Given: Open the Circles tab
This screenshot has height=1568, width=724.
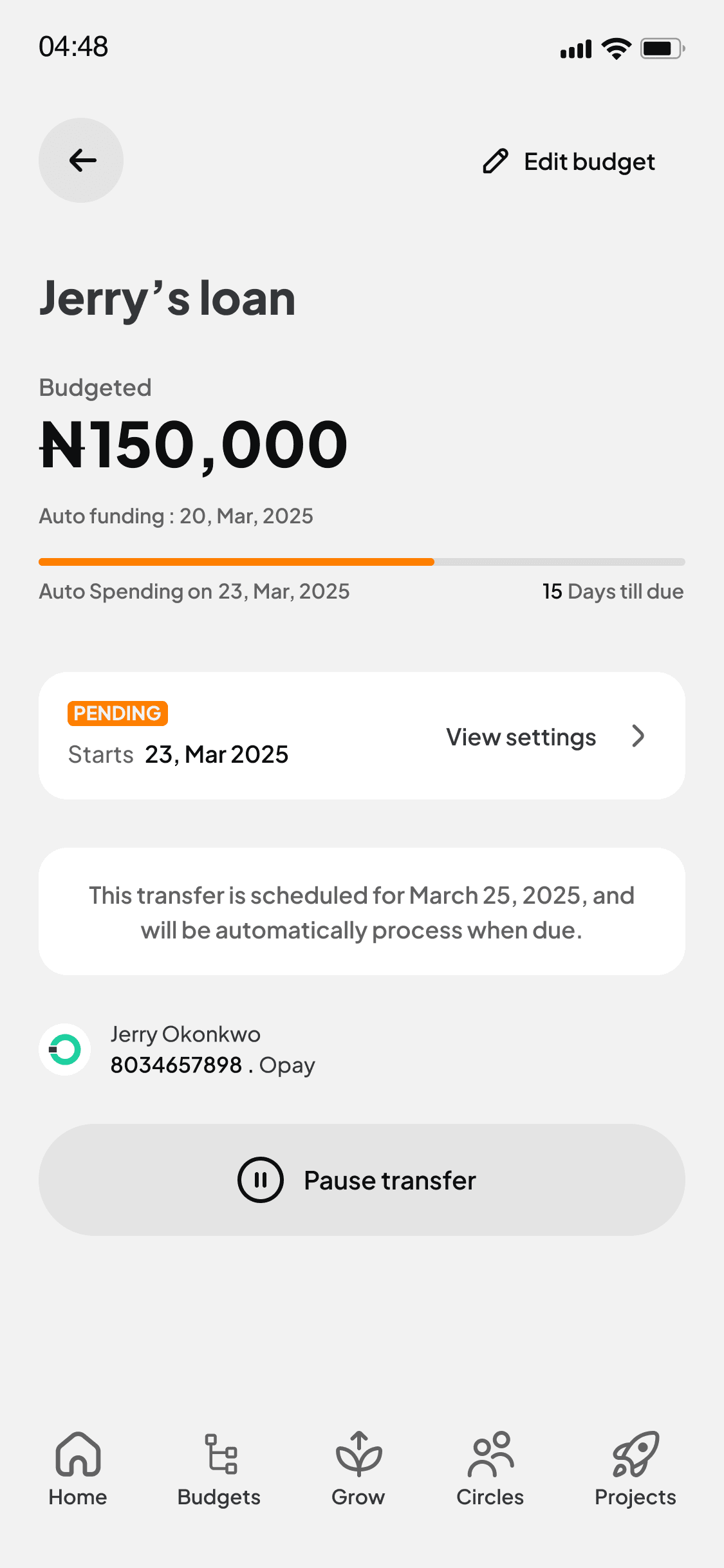Looking at the screenshot, I should tap(490, 1469).
